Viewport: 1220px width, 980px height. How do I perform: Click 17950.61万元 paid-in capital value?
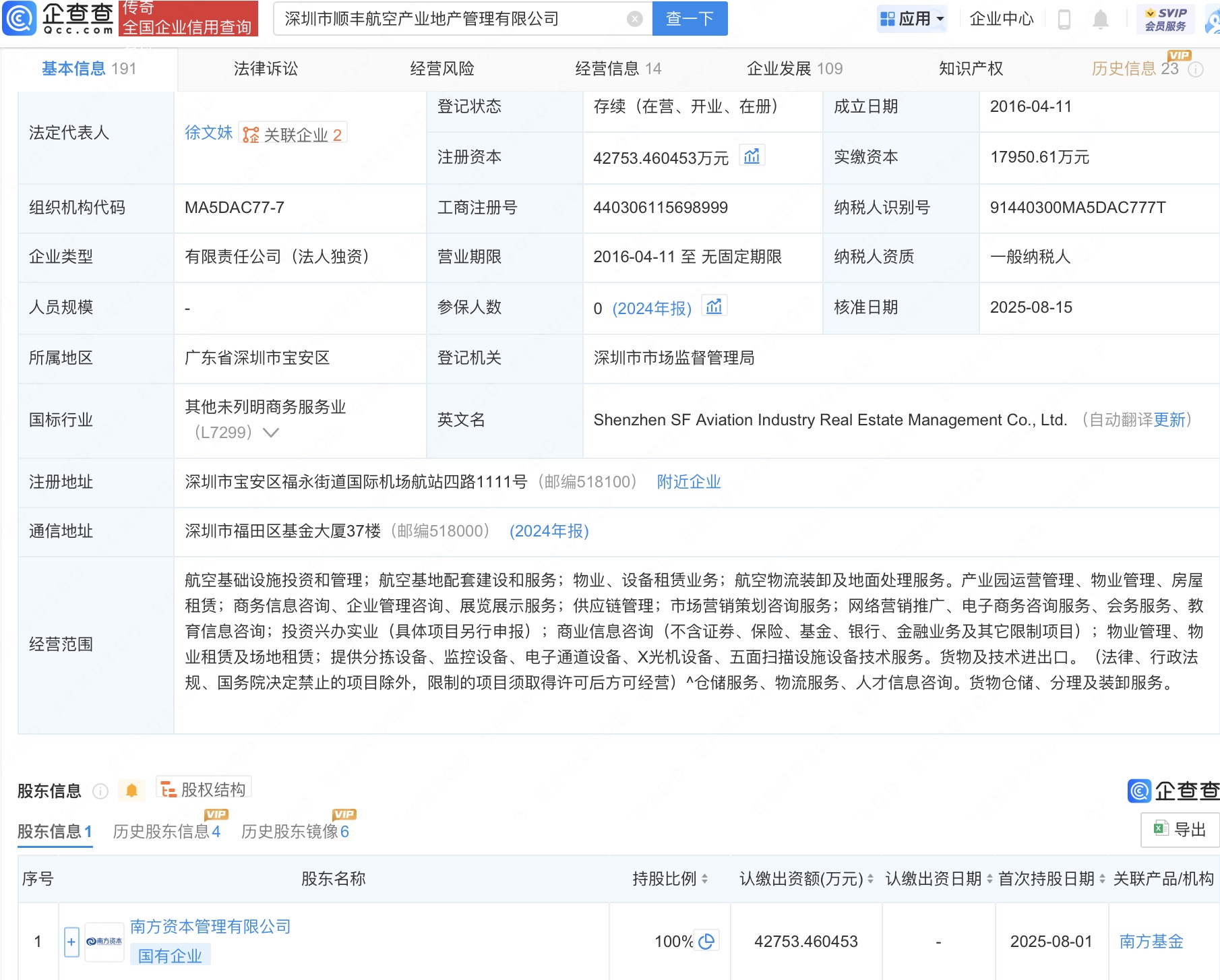1039,157
